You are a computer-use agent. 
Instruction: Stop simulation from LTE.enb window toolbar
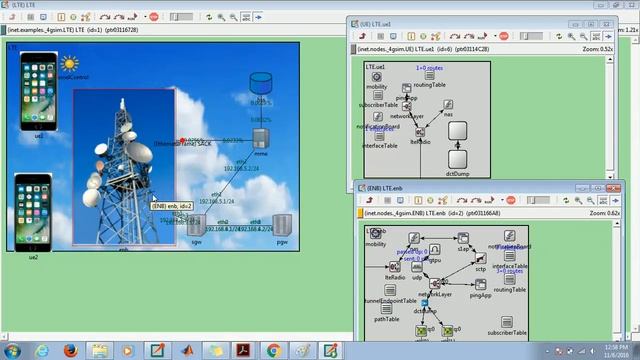pyautogui.click(x=511, y=200)
